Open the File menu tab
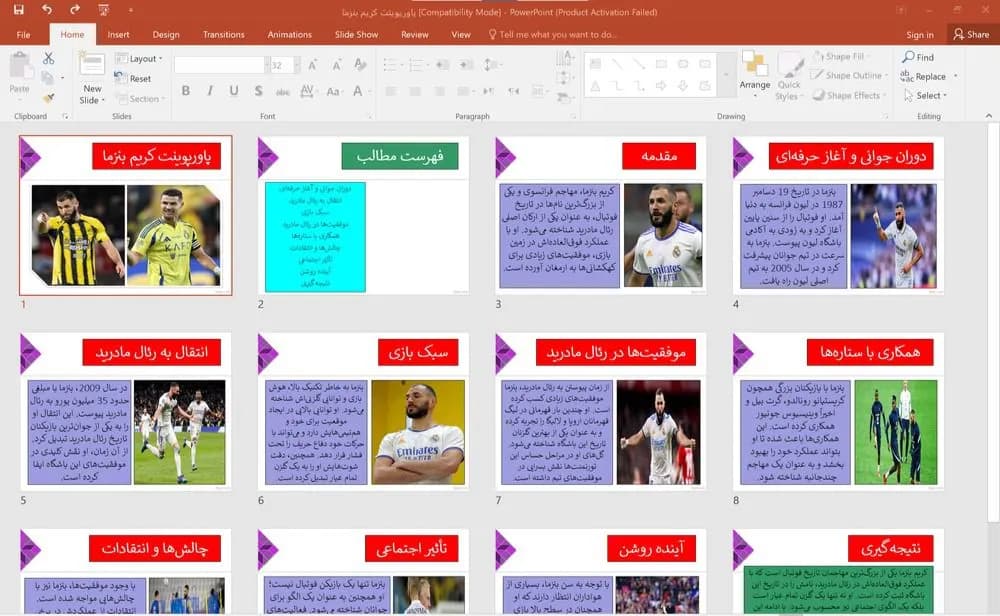Screen dimensions: 1000x616 [x=24, y=34]
